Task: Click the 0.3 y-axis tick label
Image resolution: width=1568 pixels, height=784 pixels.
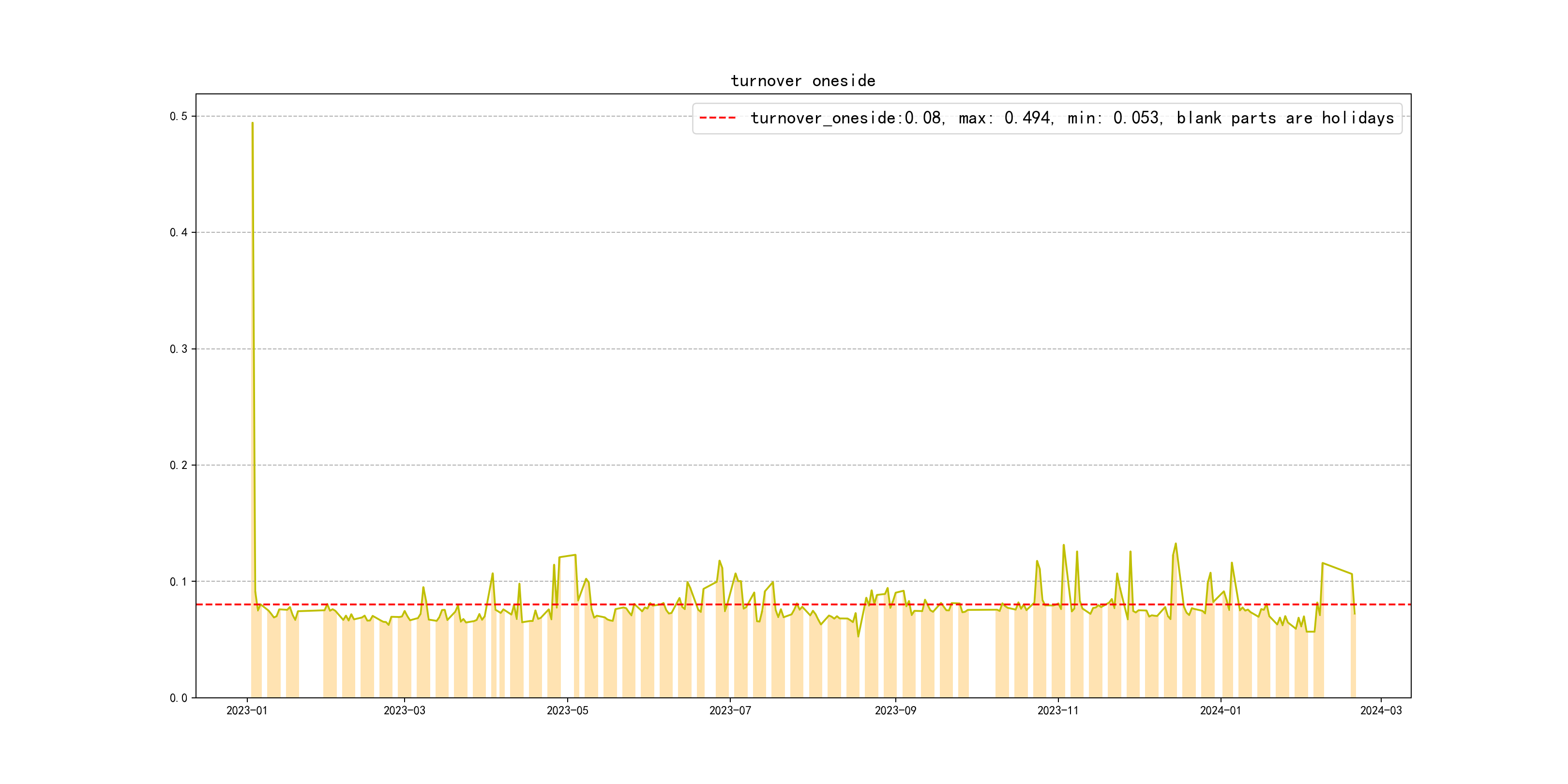Action: click(179, 349)
